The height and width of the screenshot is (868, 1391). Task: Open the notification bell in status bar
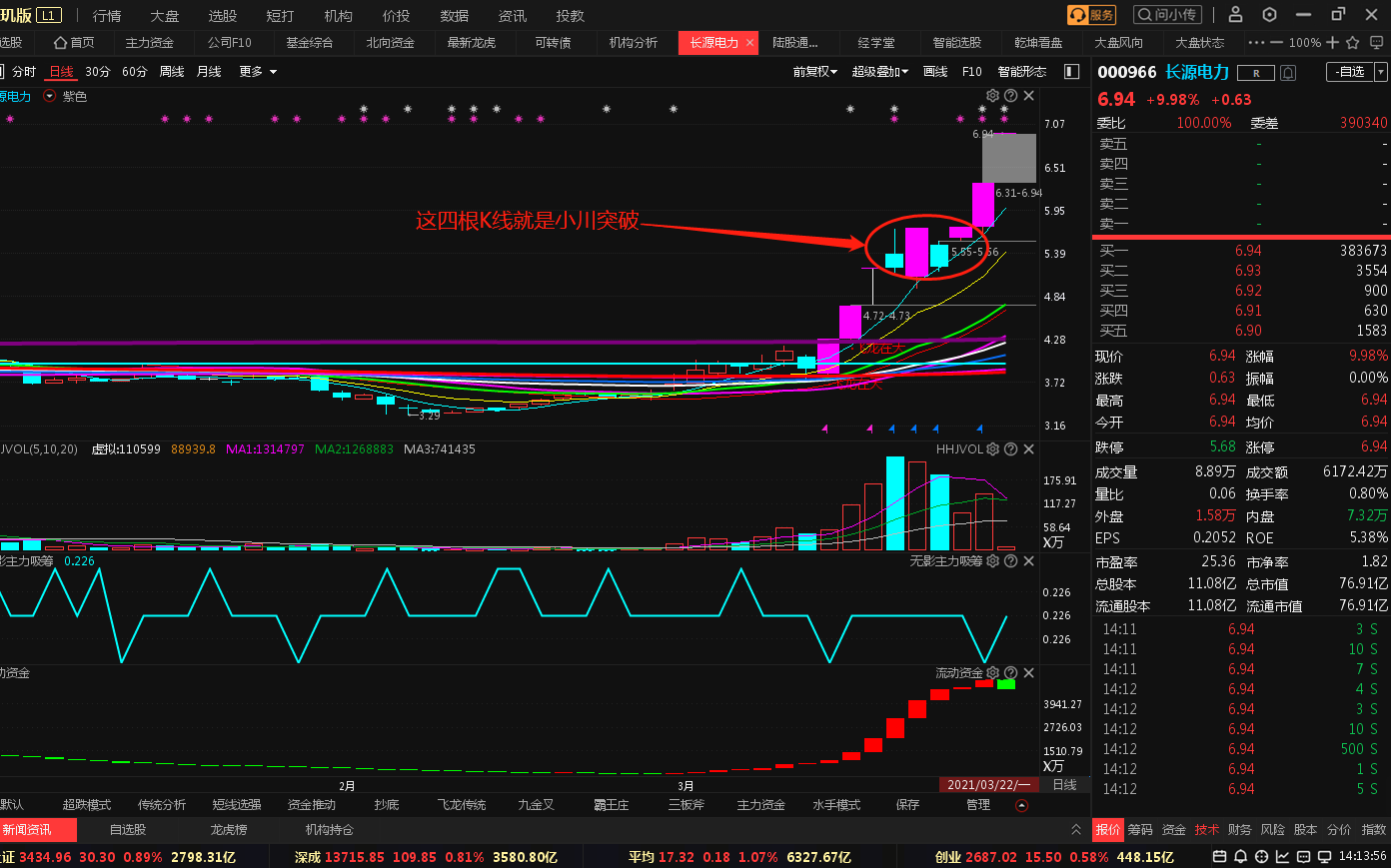tap(1240, 856)
